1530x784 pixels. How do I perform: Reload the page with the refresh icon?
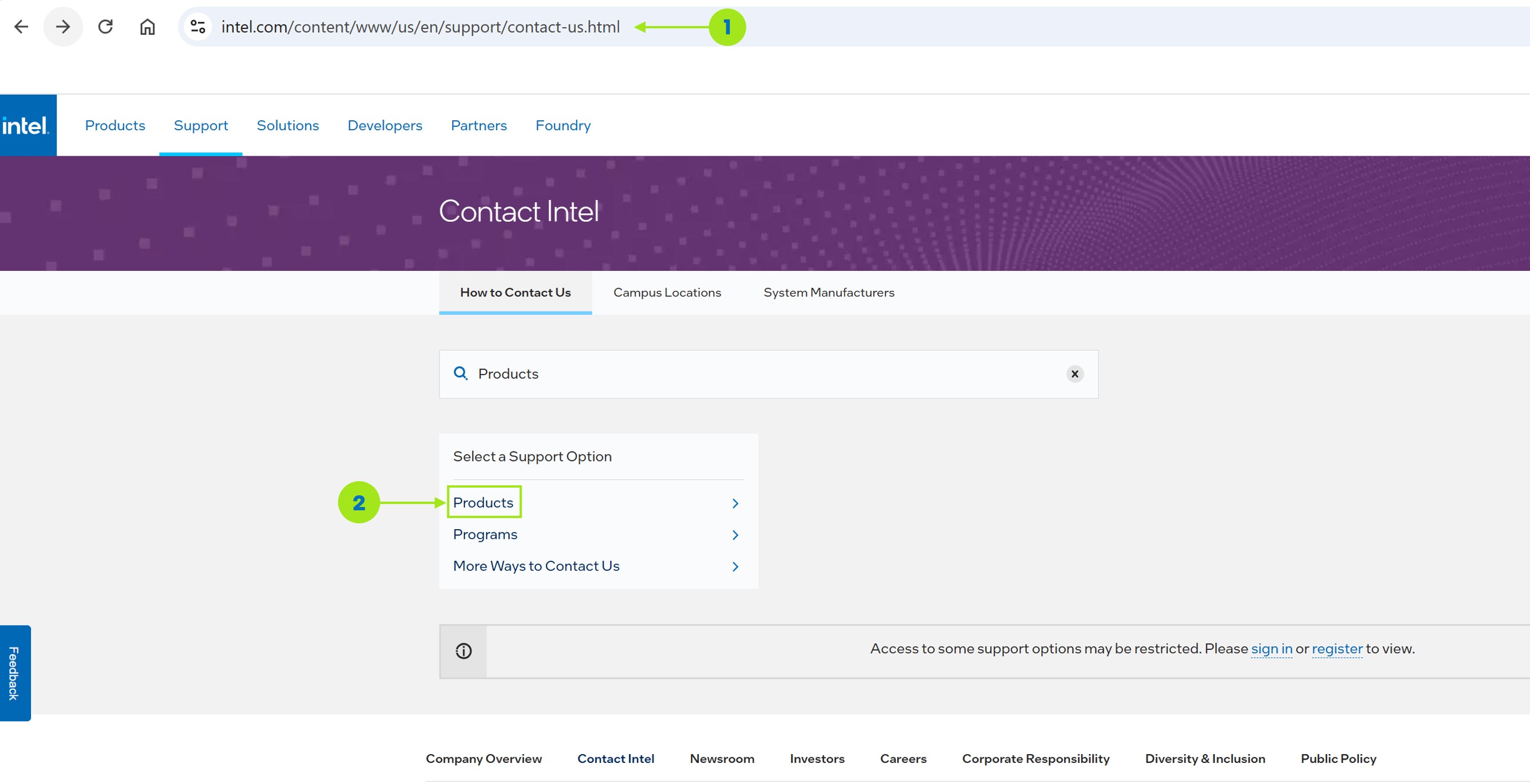[105, 27]
